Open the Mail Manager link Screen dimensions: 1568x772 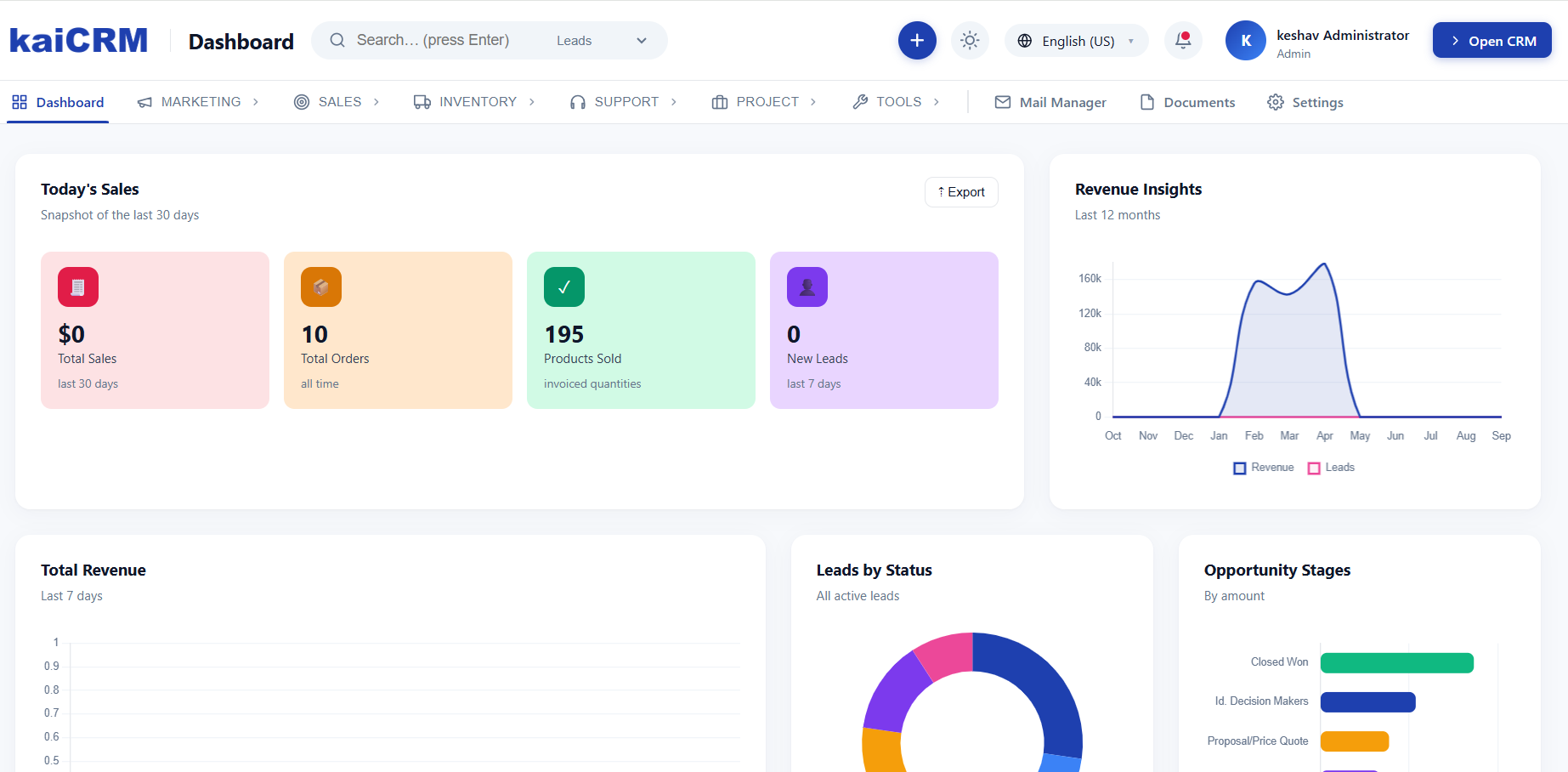click(x=1050, y=102)
